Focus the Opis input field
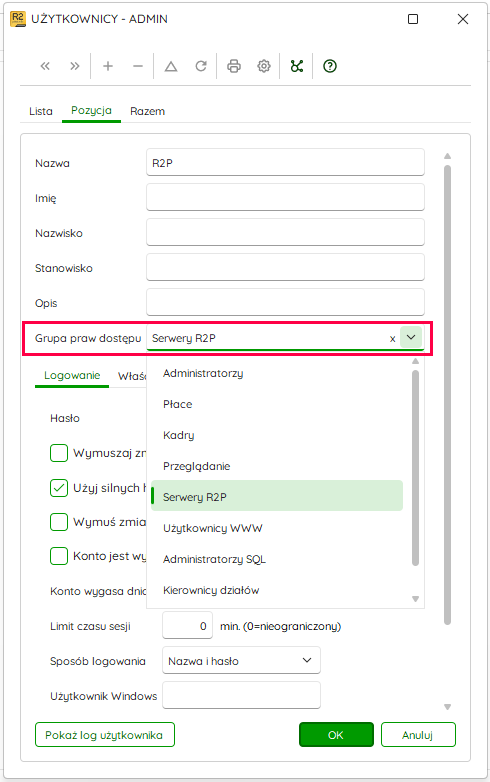Viewport: 490px width, 782px height. (285, 302)
